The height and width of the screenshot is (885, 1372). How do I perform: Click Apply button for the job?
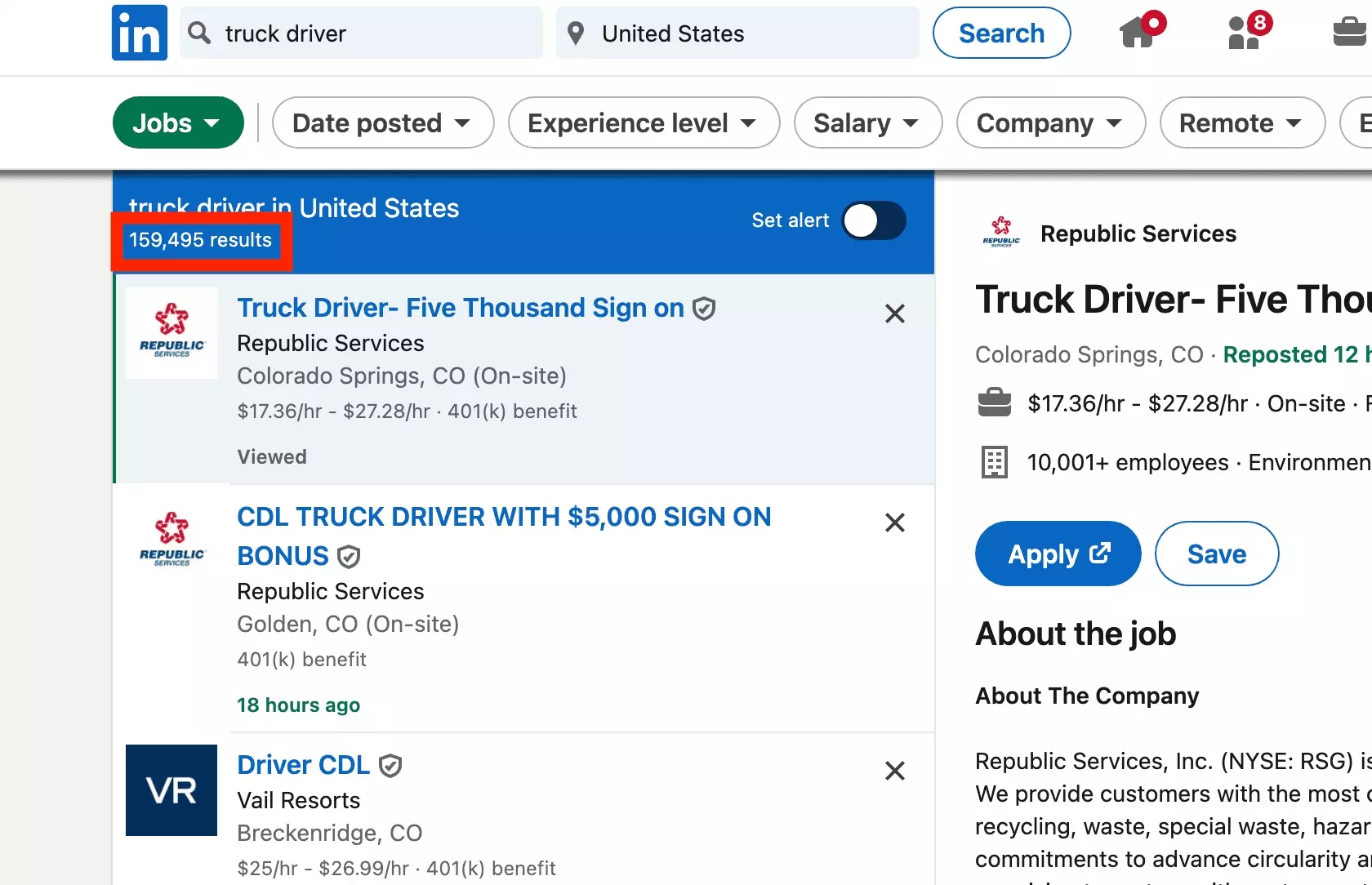(1058, 554)
